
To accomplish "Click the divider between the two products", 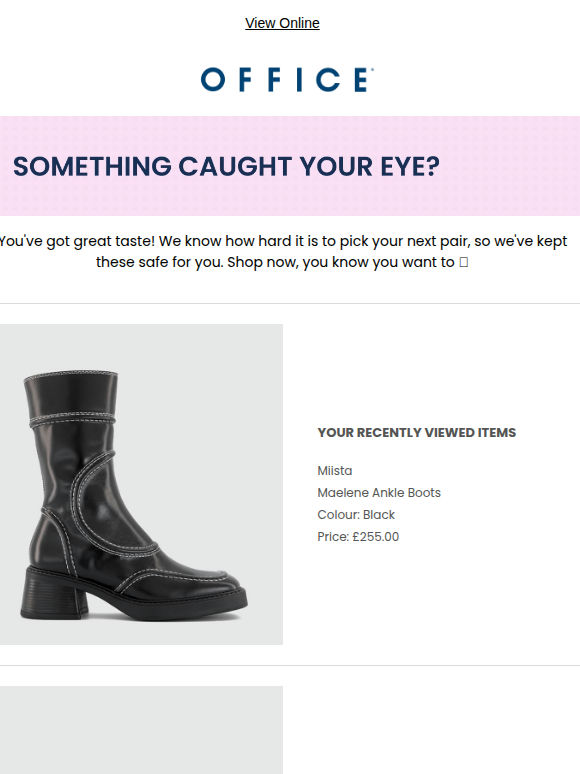I will 290,665.
